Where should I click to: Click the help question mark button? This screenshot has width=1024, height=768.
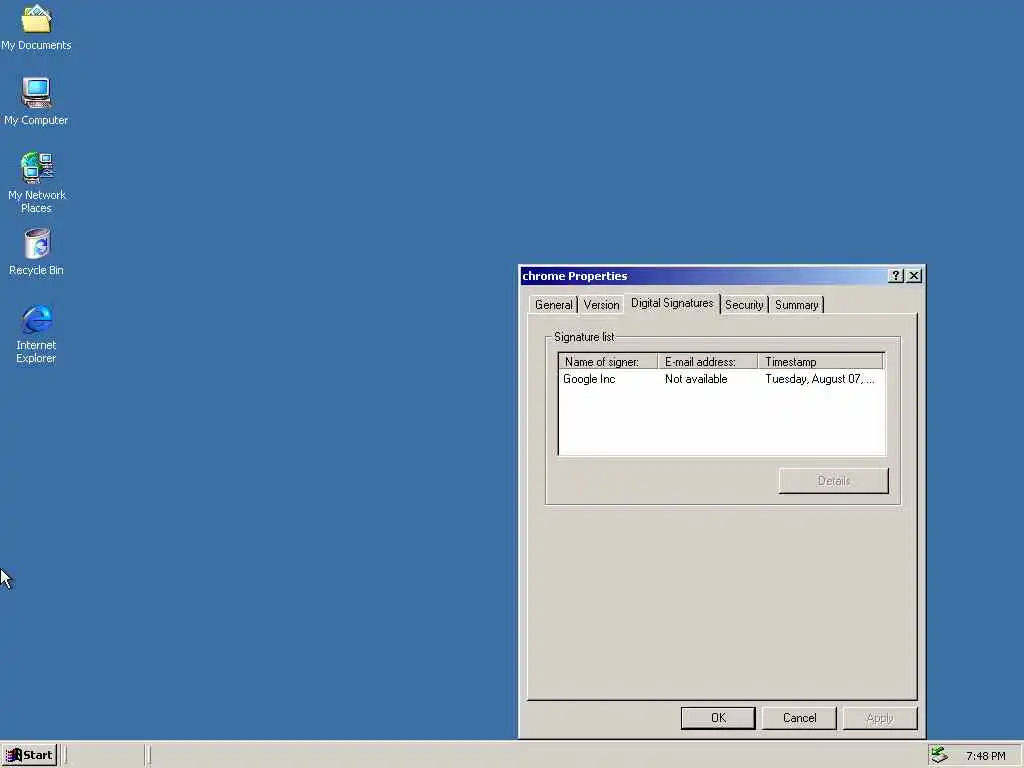pos(896,276)
